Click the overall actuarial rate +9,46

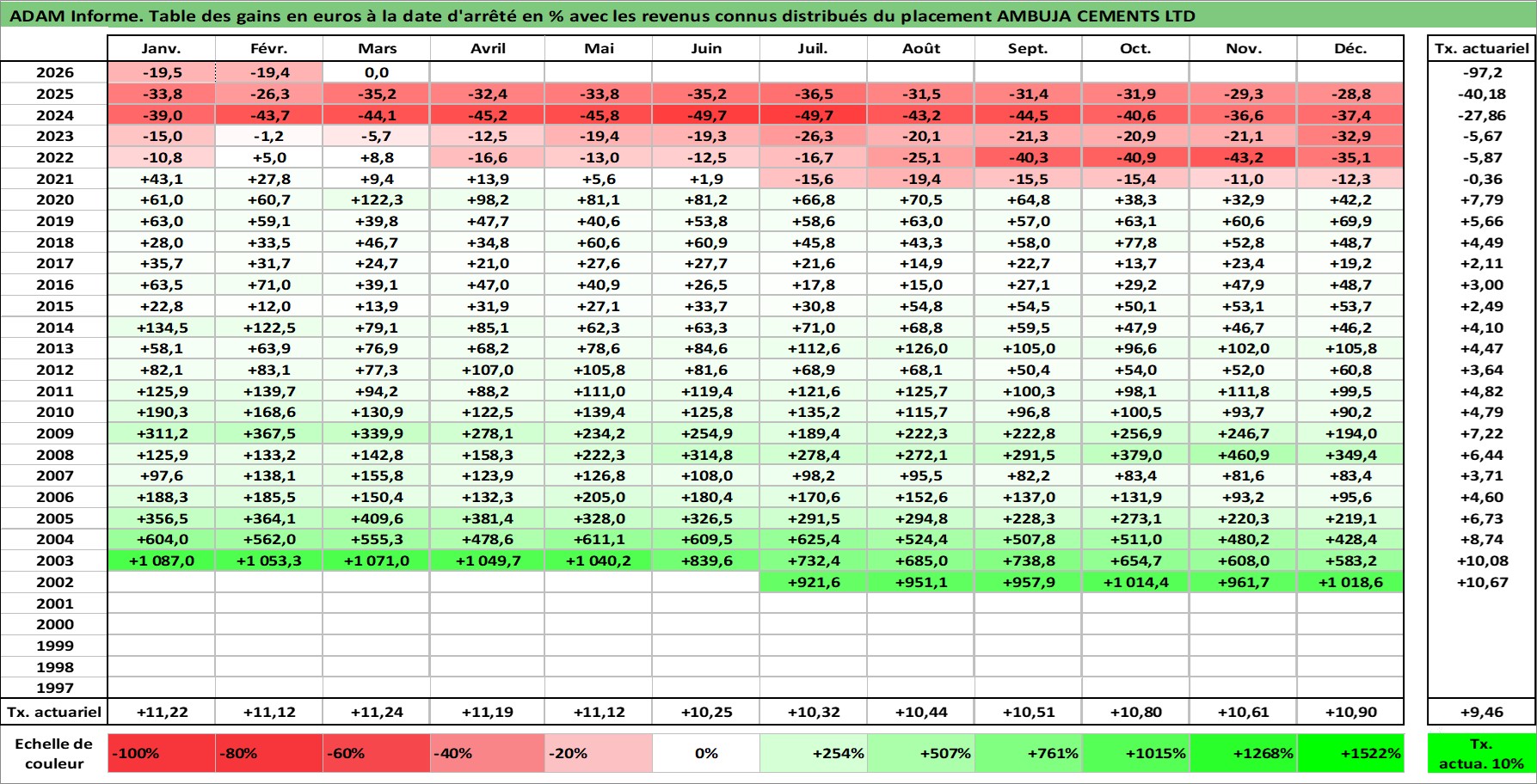tap(1482, 712)
